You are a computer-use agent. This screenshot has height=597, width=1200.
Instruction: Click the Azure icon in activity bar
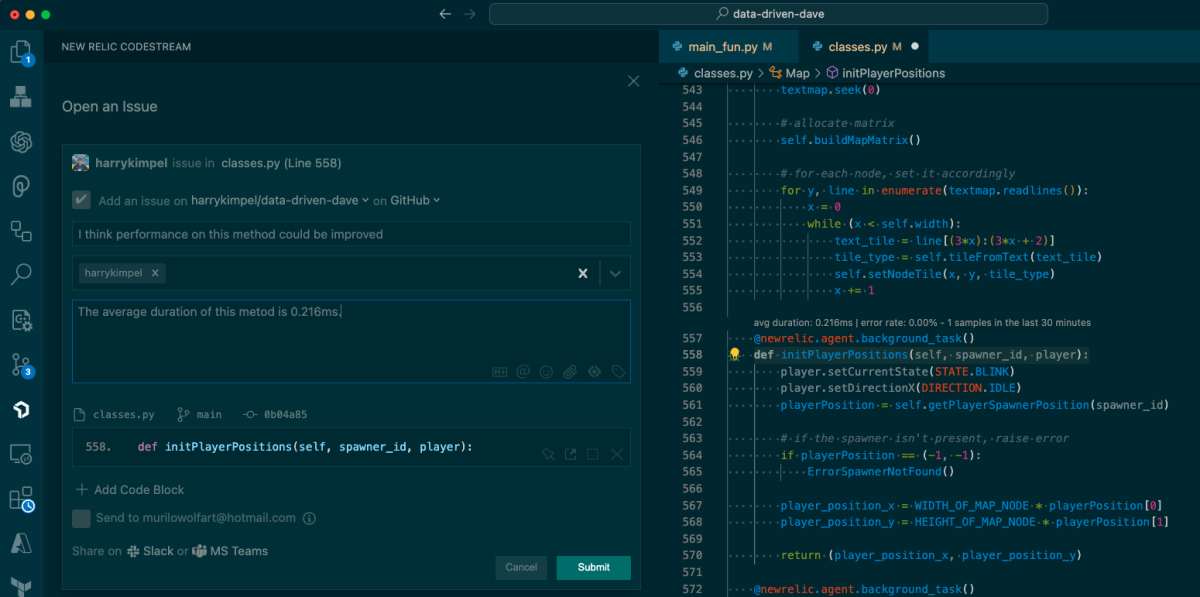pyautogui.click(x=21, y=543)
